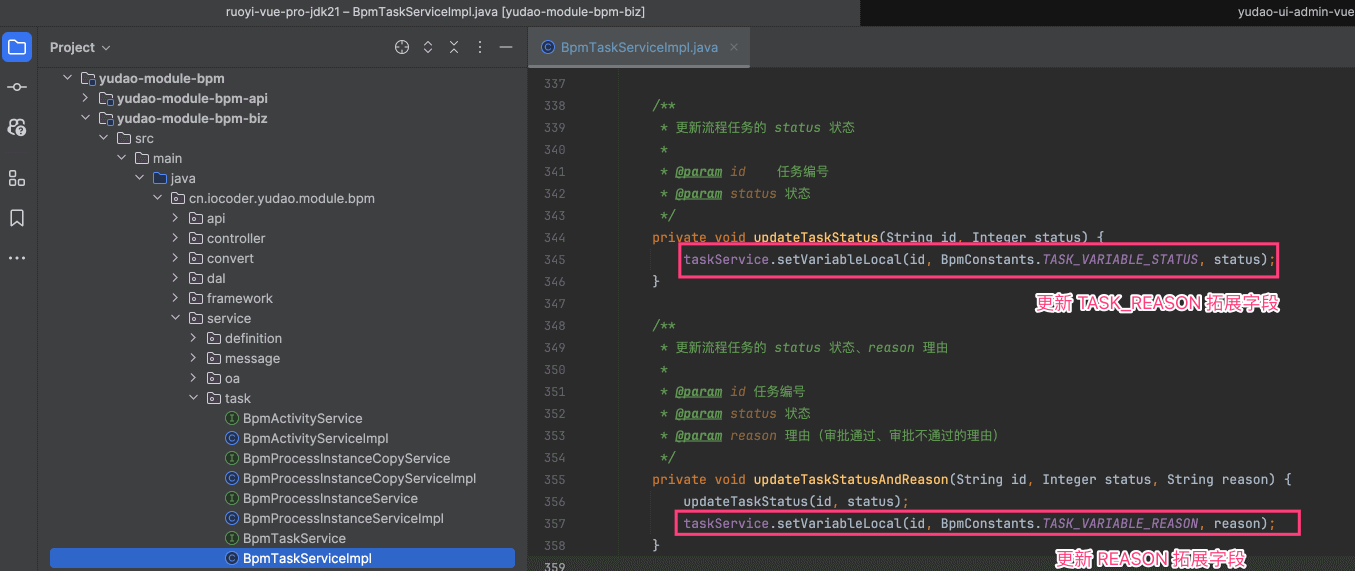This screenshot has height=571, width=1355.
Task: Open Project panel options menu (vertical dots)
Action: tap(480, 47)
